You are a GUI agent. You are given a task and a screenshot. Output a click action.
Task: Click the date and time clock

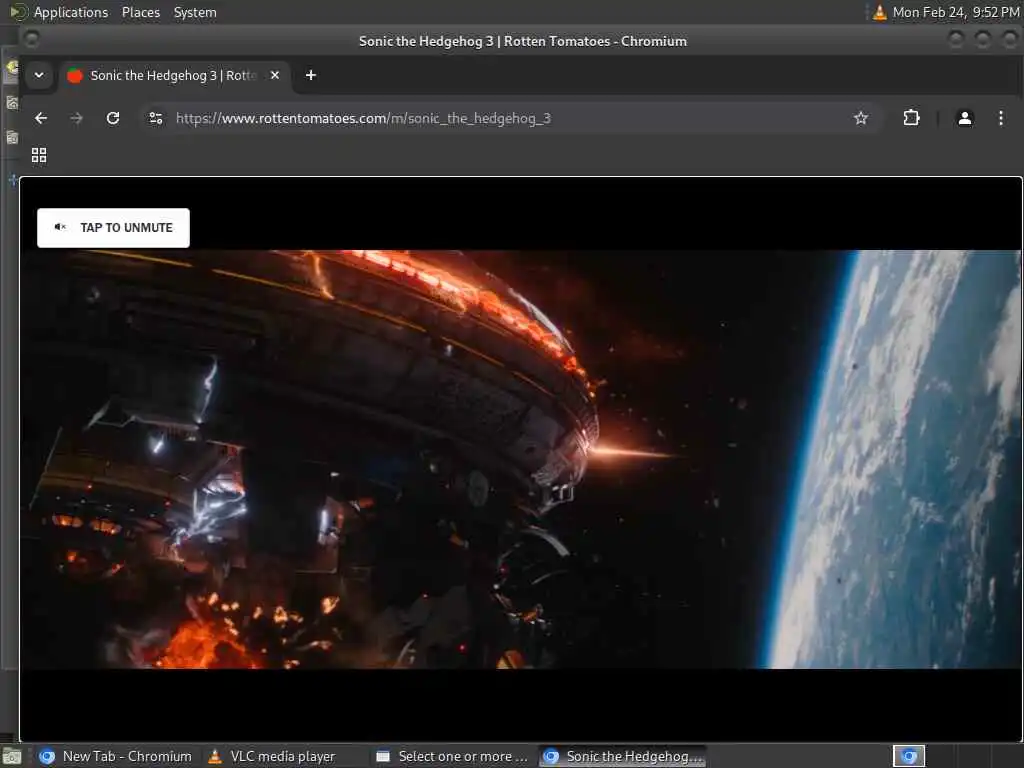[x=955, y=12]
